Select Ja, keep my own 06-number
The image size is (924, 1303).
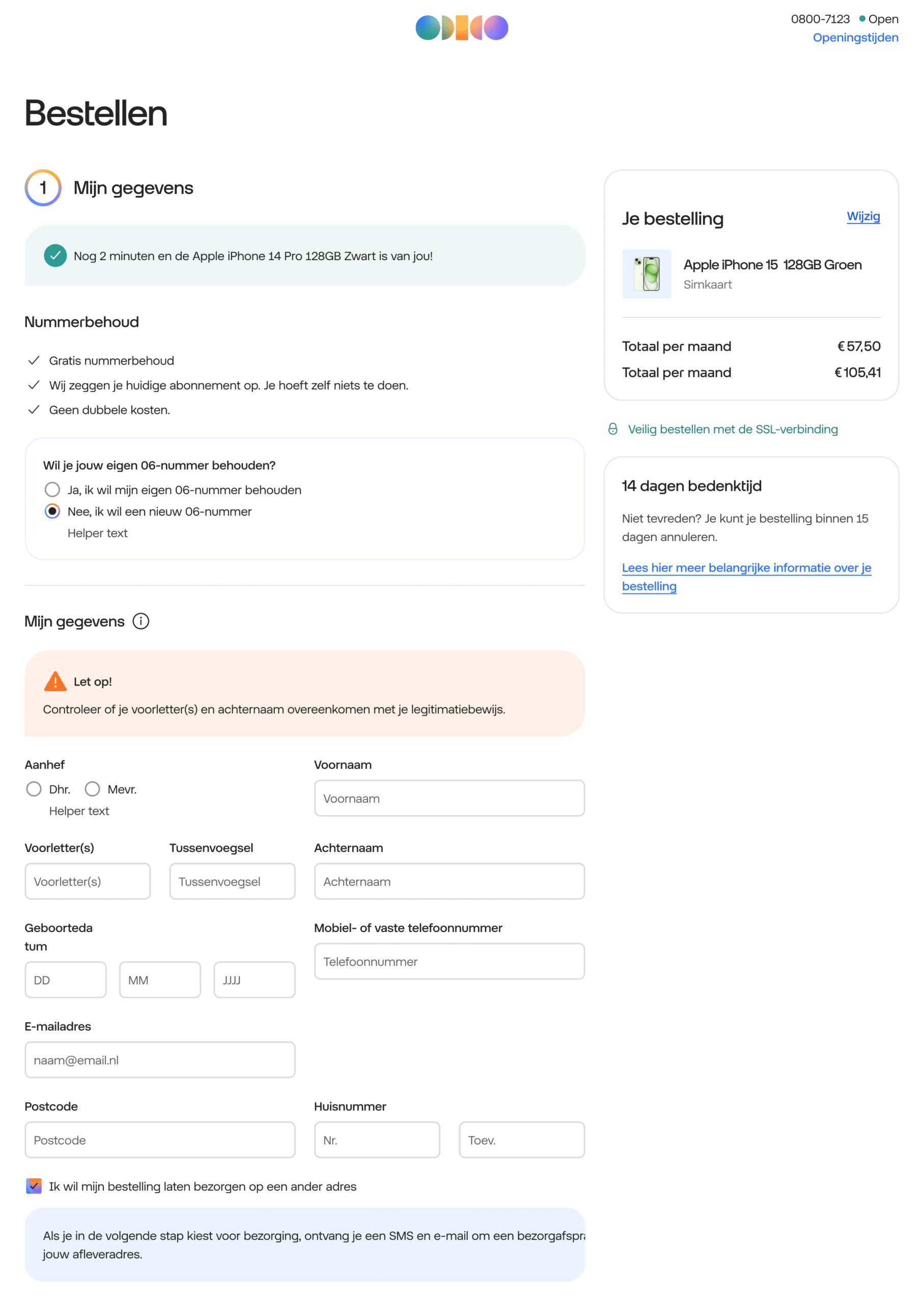click(52, 490)
